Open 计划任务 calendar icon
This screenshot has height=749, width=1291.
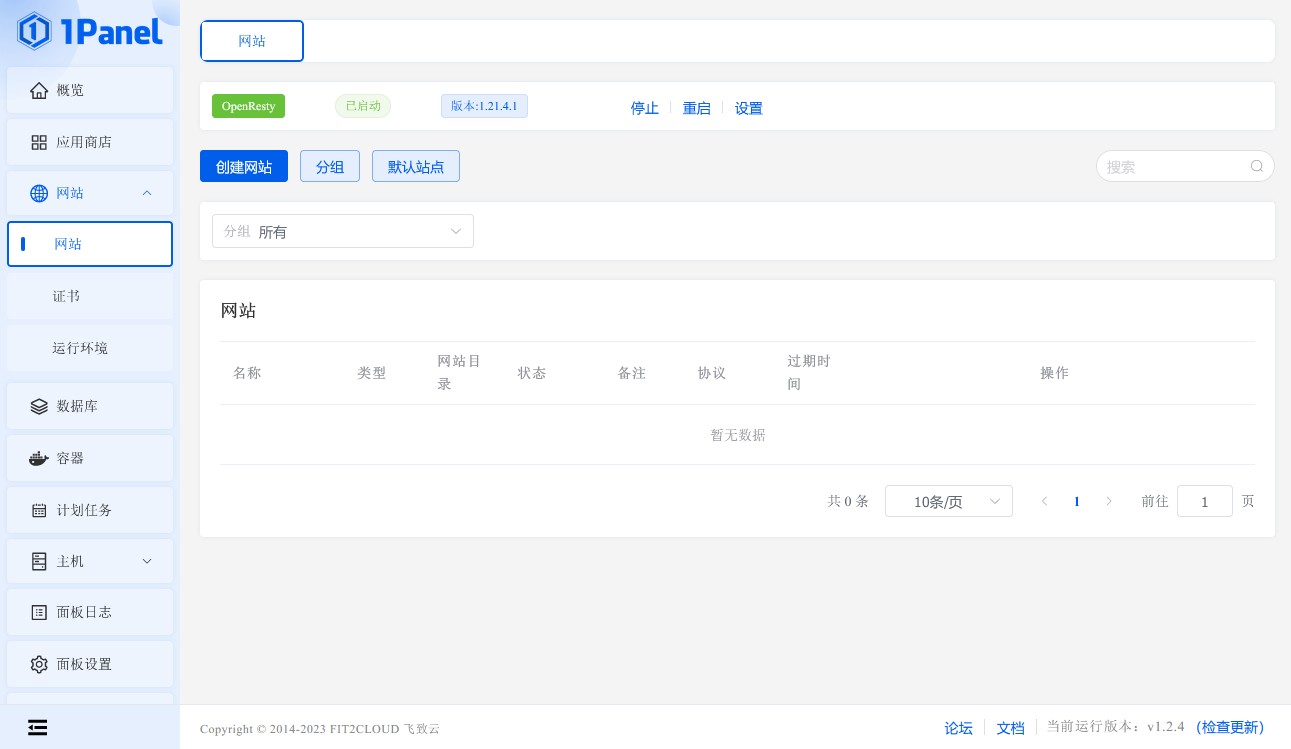pos(39,510)
